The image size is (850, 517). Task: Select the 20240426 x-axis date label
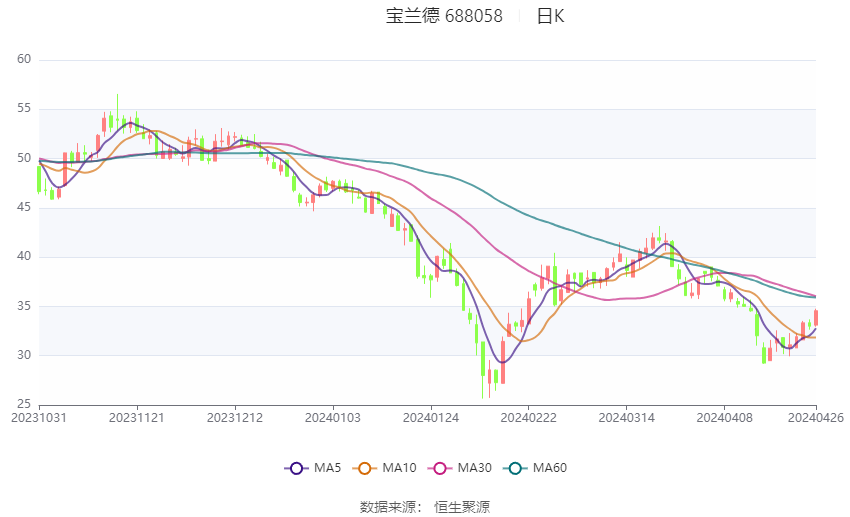pyautogui.click(x=816, y=418)
